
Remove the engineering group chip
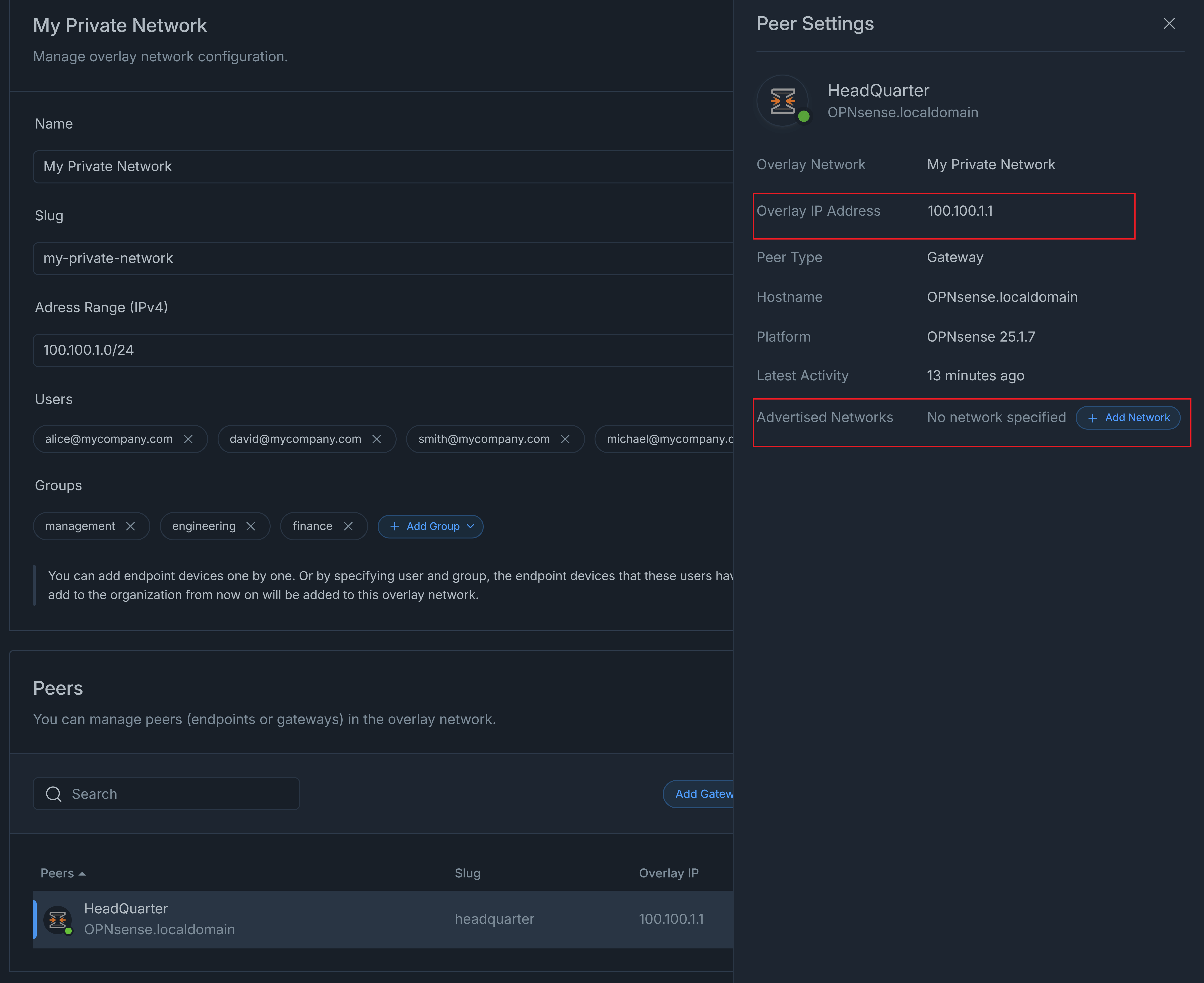pos(251,527)
